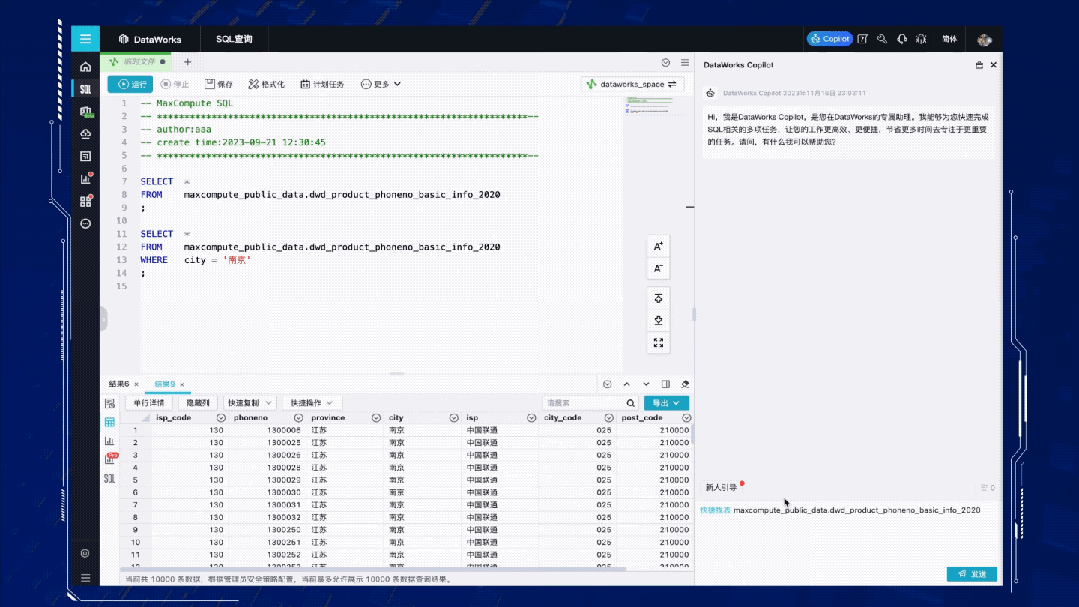Image resolution: width=1079 pixels, height=607 pixels.
Task: Click the DataWorks logo
Action: (150, 39)
